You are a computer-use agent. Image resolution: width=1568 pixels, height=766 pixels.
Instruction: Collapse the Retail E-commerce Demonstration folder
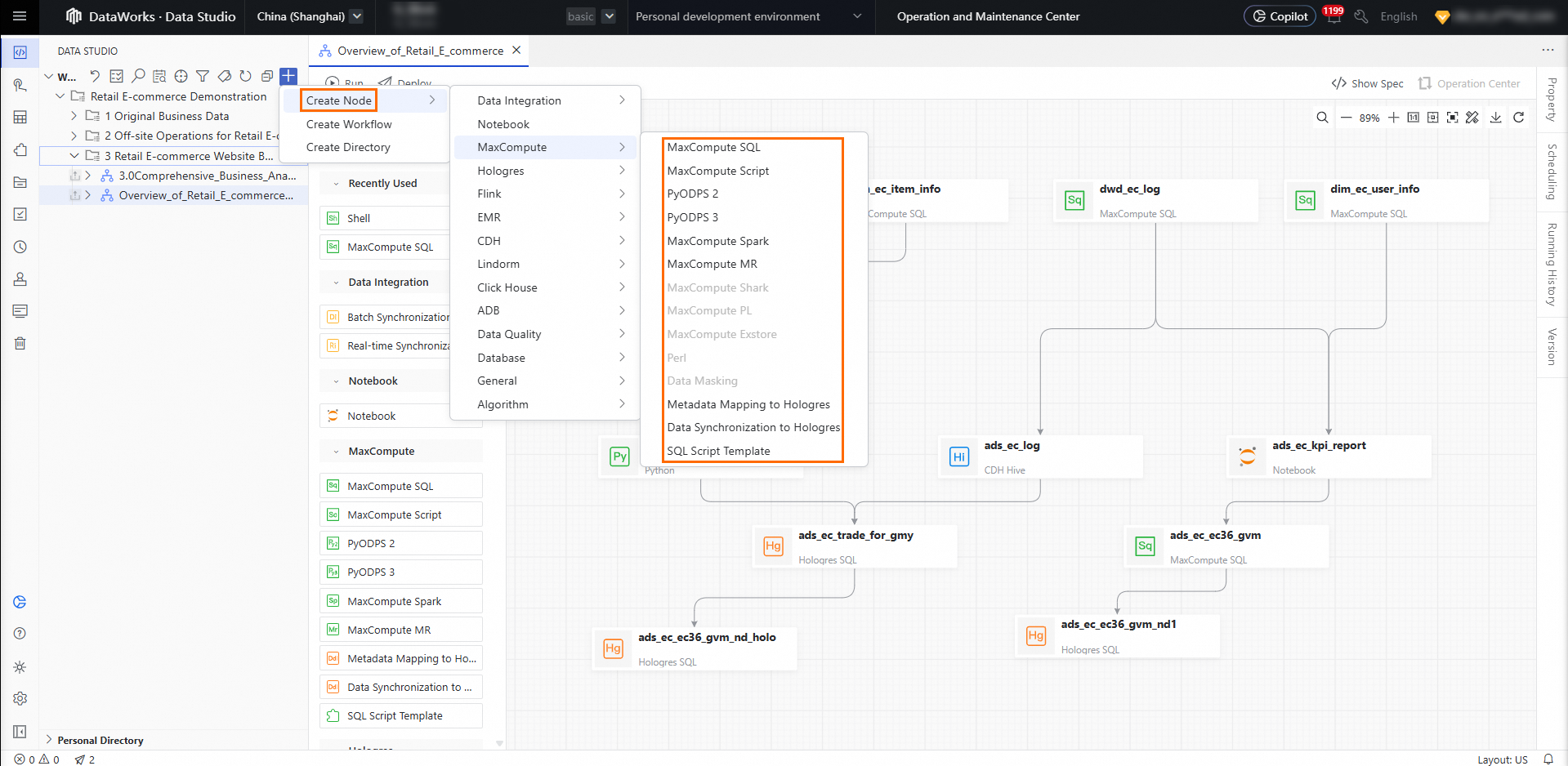click(60, 96)
